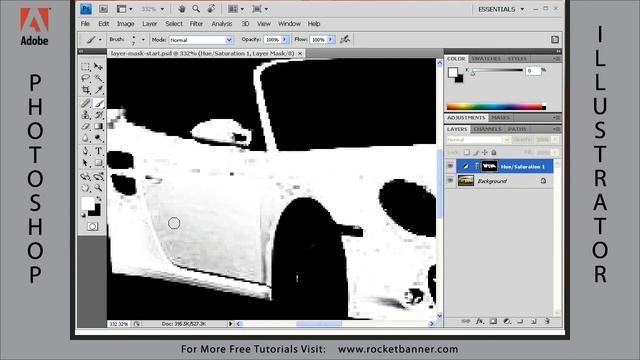This screenshot has height=360, width=640.
Task: Click the Hue/Saturation layer mask thumbnail
Action: 489,166
